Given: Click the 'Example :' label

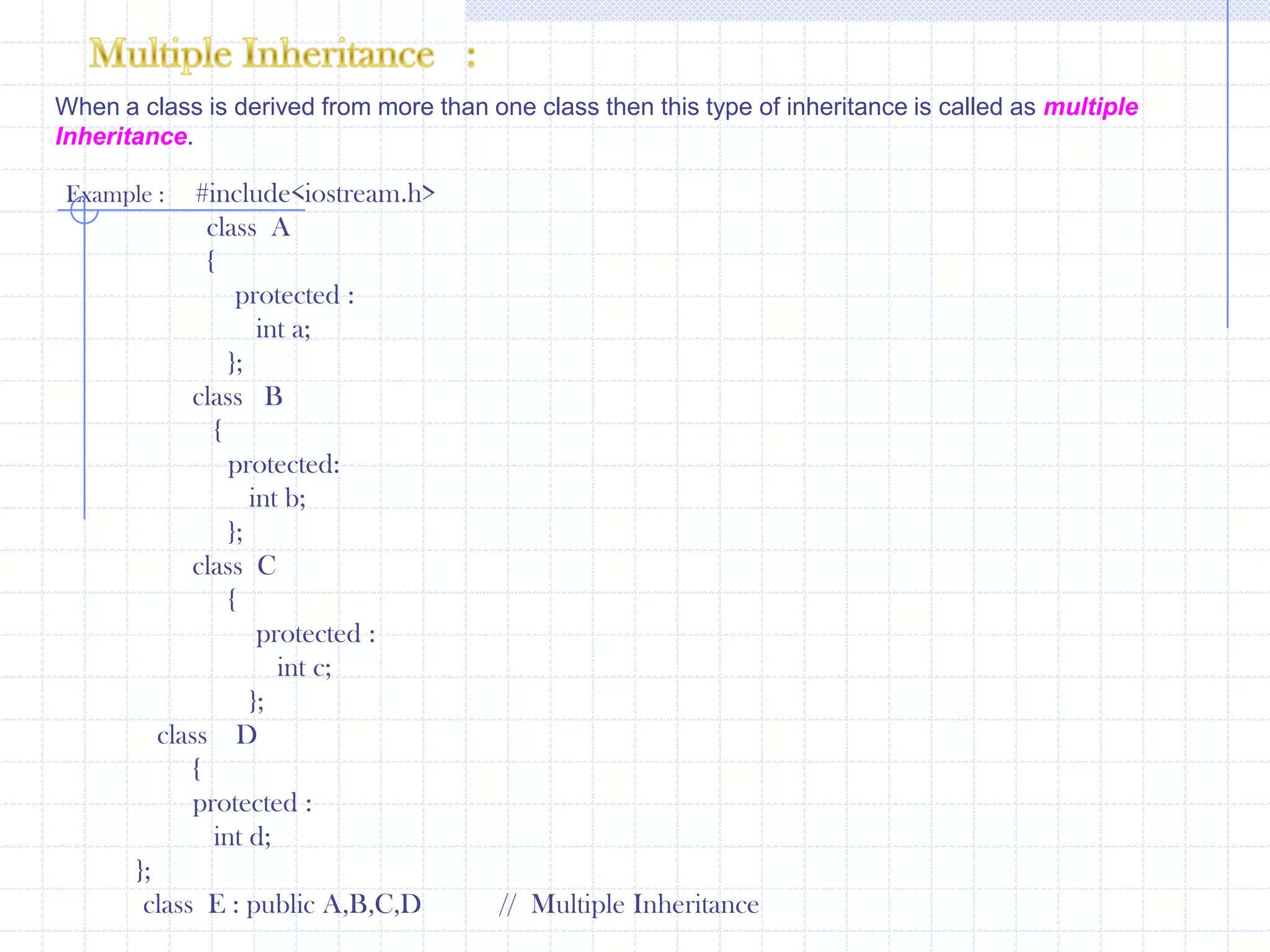Looking at the screenshot, I should tap(115, 195).
